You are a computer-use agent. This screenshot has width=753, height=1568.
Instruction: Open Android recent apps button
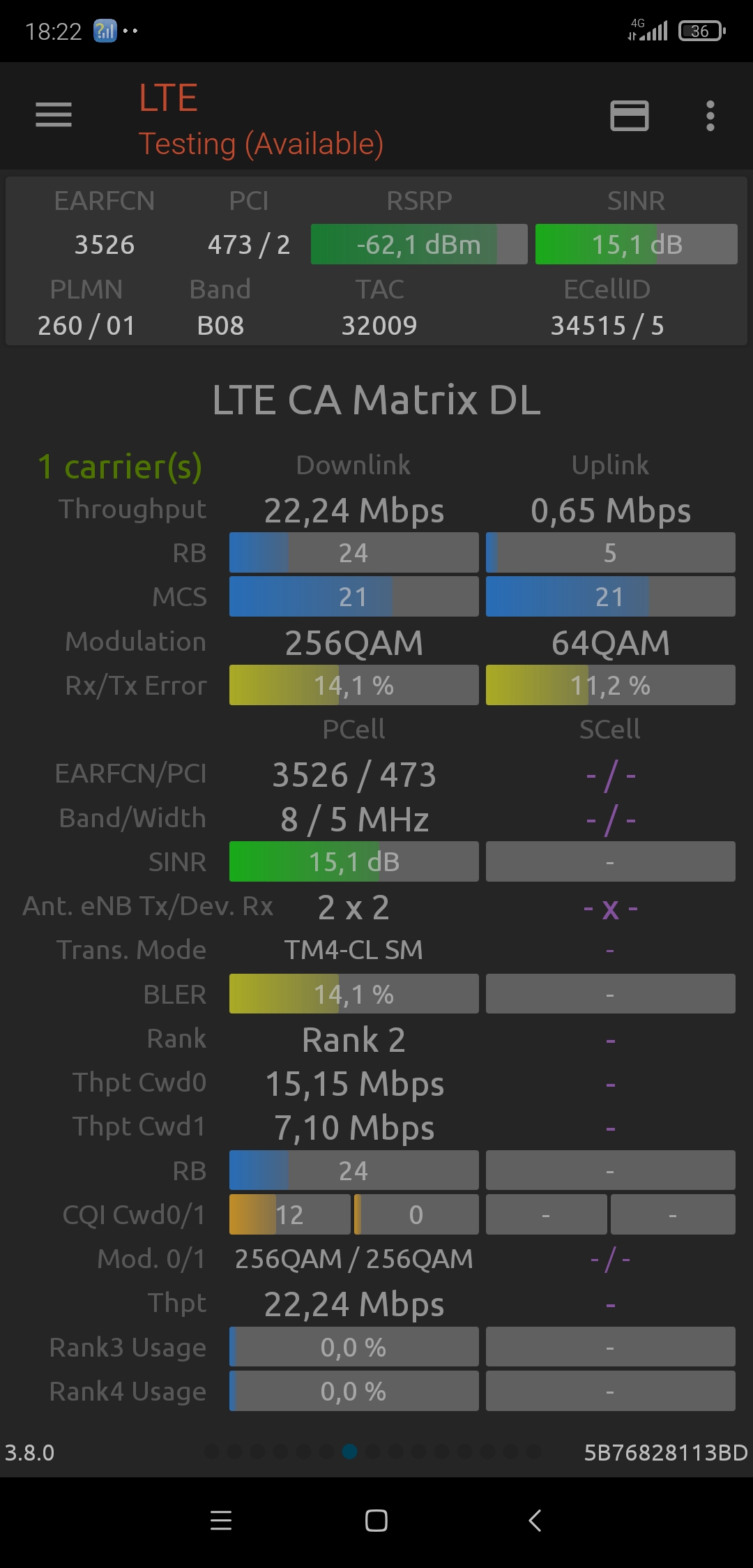[221, 1521]
